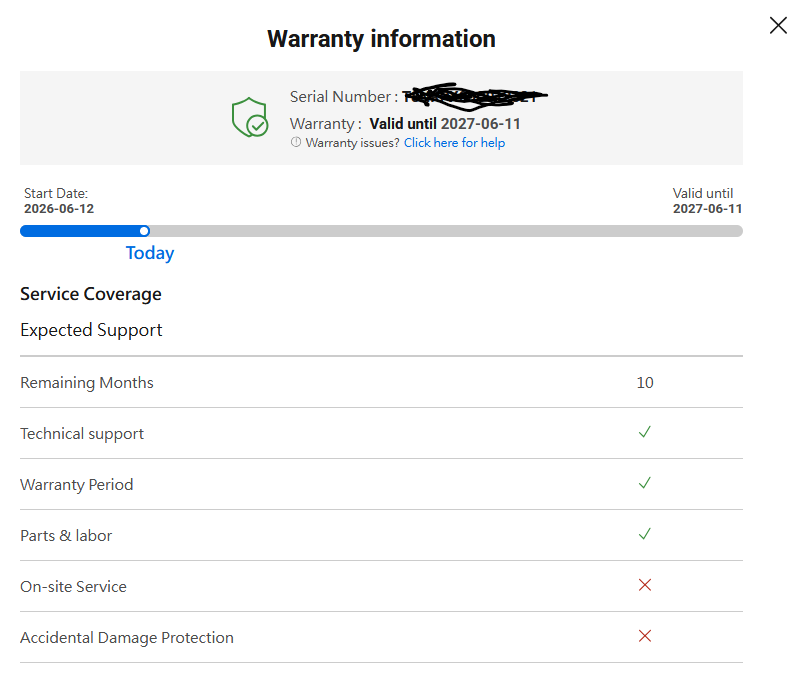Click the Parts & labor green checkmark
Viewport: 797px width, 686px height.
click(x=645, y=534)
